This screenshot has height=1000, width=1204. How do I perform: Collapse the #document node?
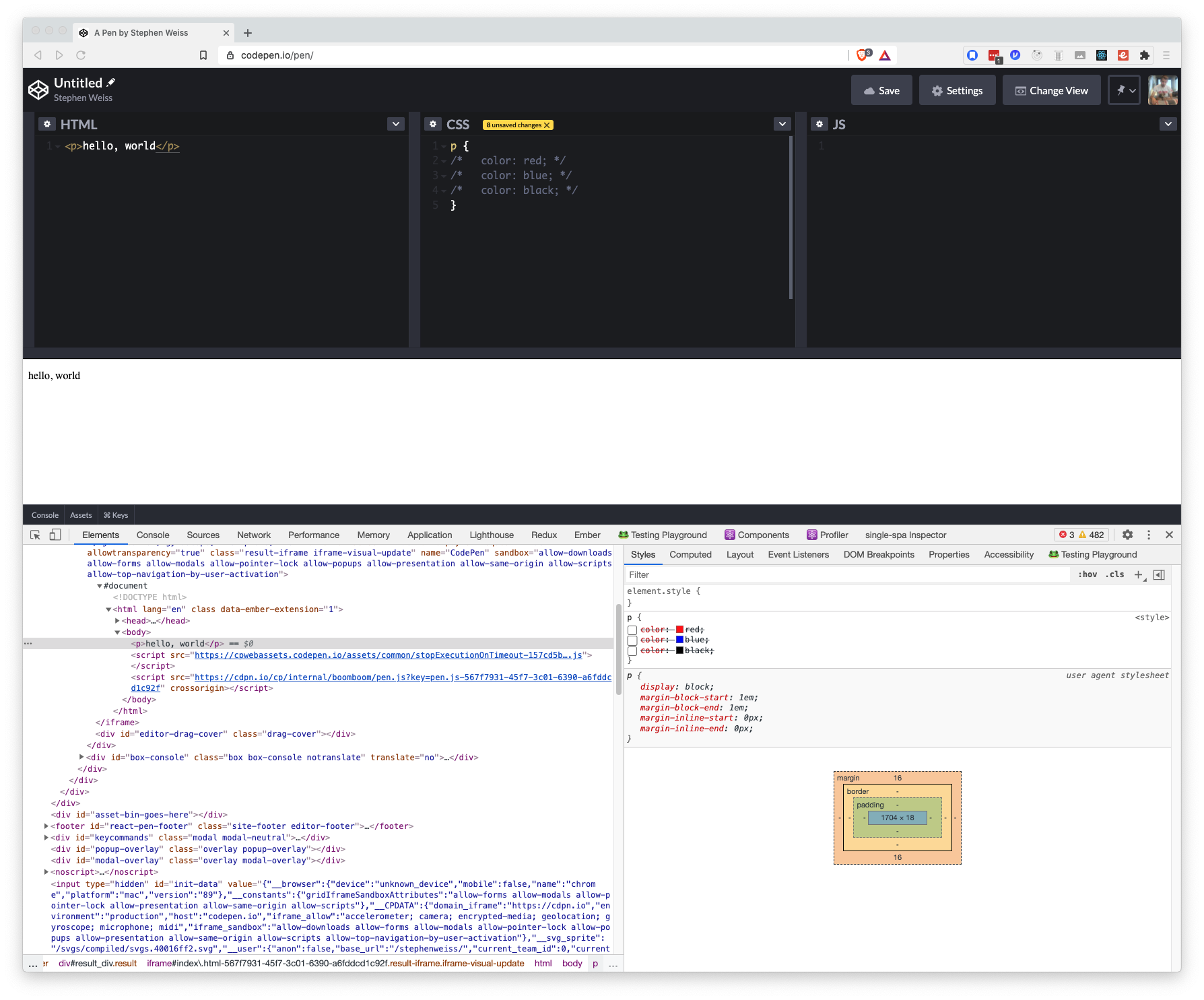coord(99,586)
